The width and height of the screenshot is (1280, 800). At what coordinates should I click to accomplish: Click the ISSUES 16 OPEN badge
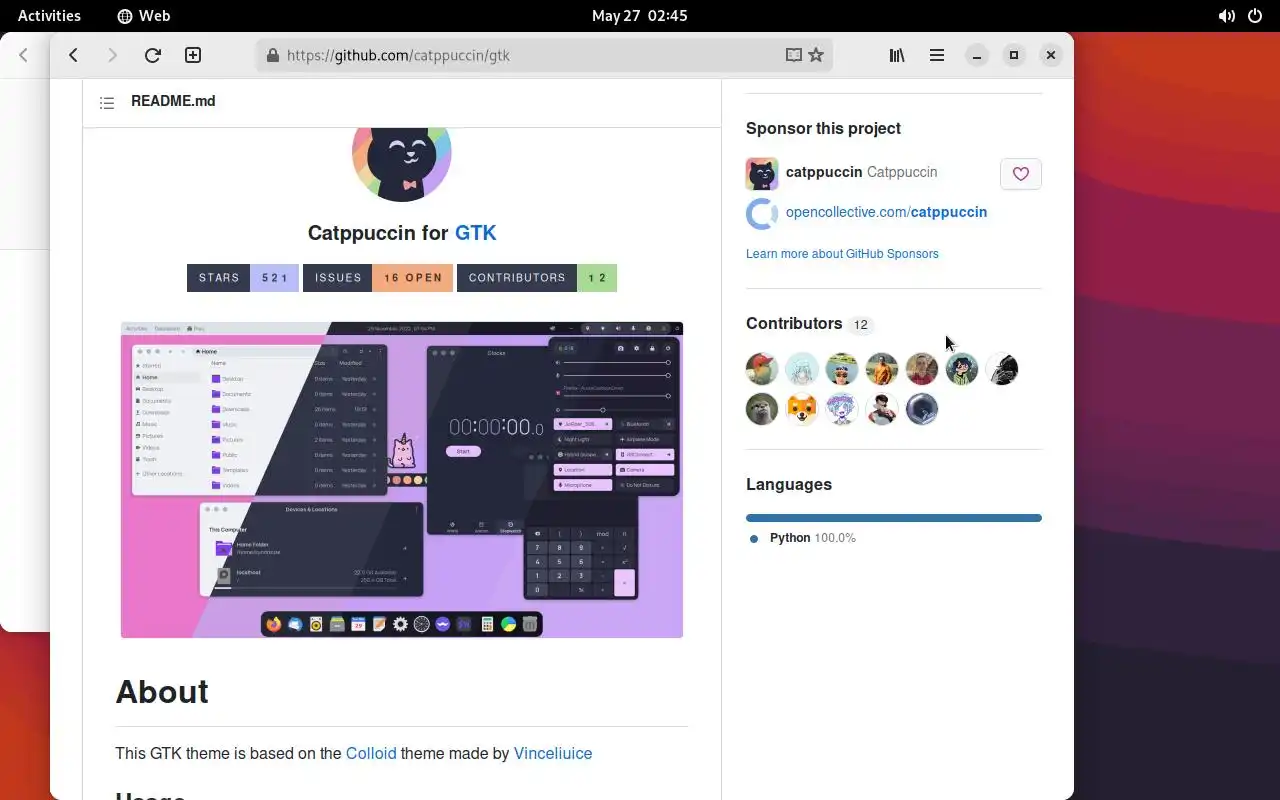coord(378,278)
